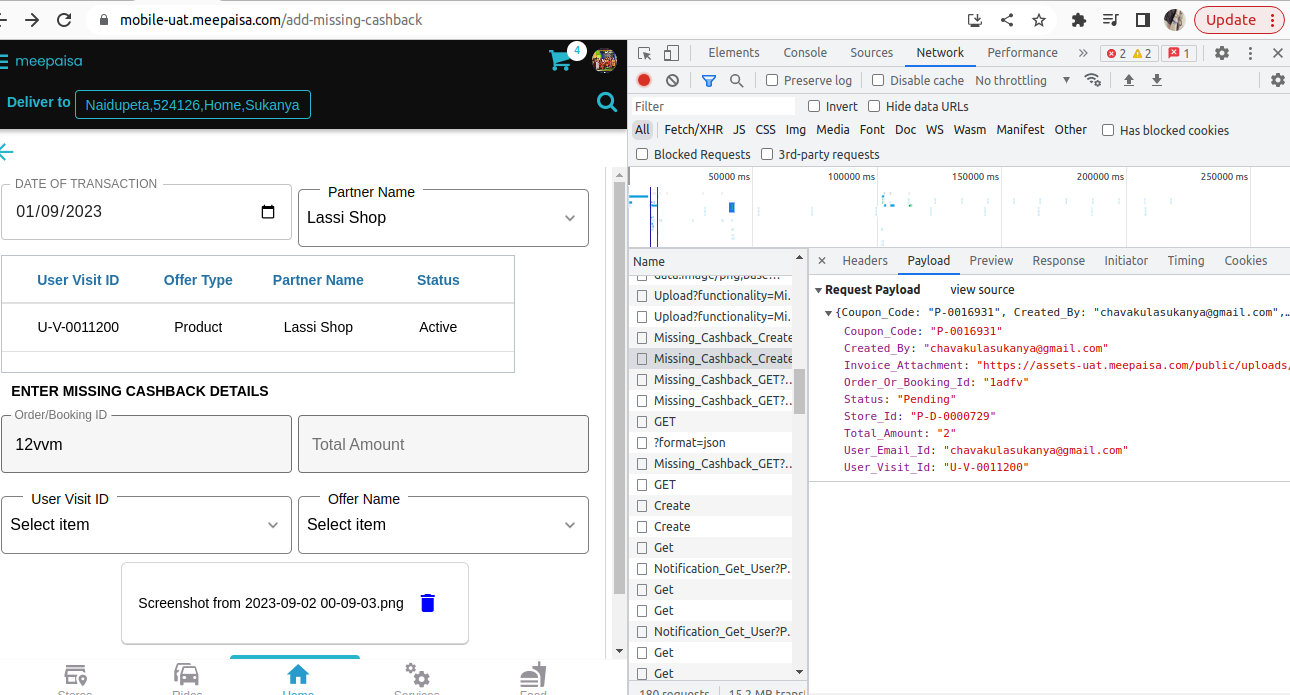Open the network search magnifier

point(736,80)
